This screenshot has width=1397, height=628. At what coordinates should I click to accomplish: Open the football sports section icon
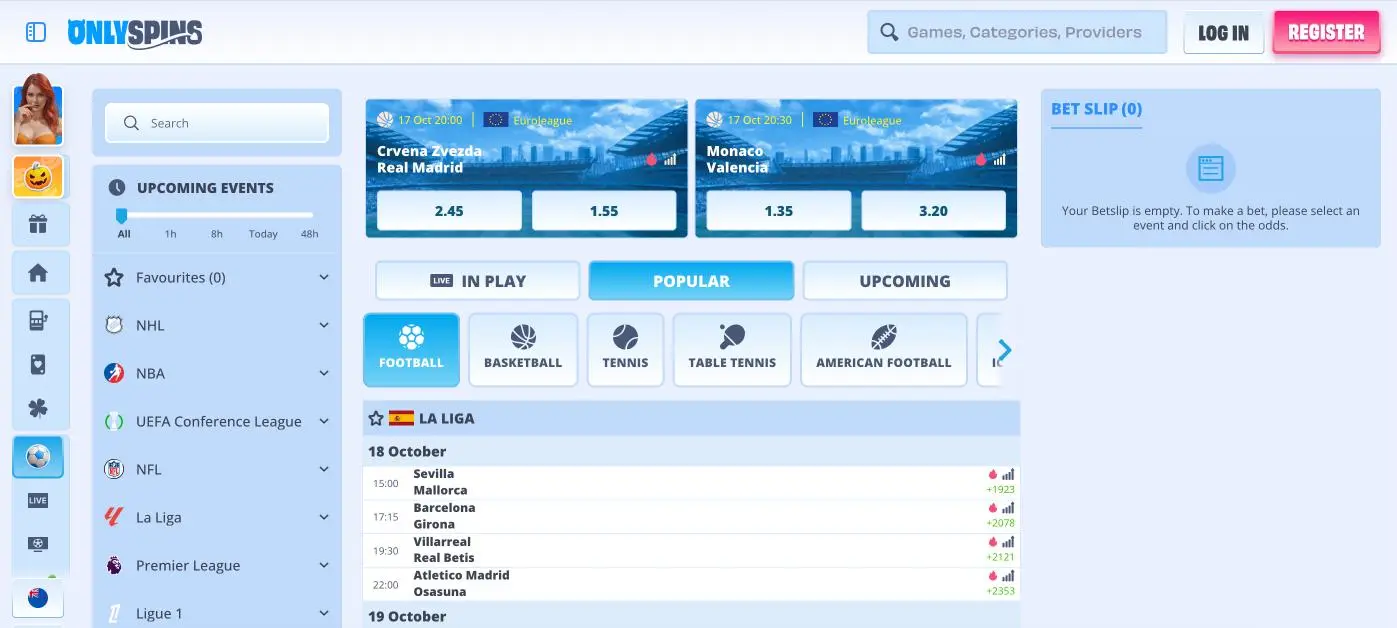click(x=38, y=456)
